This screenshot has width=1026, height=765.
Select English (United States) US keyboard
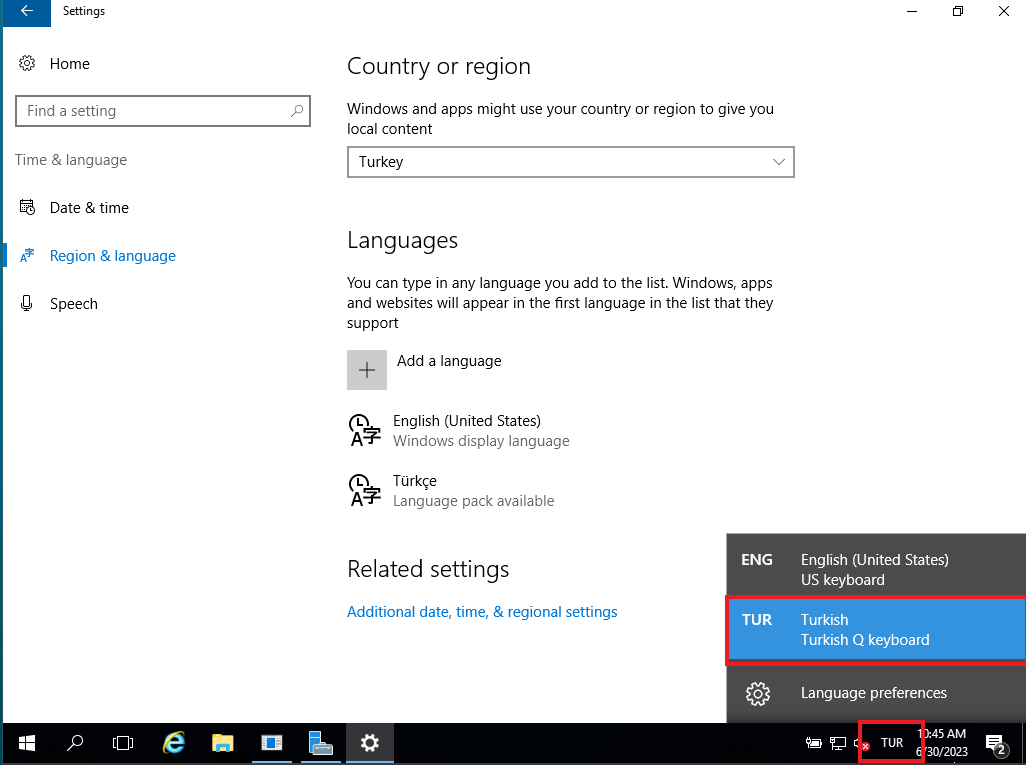[875, 569]
